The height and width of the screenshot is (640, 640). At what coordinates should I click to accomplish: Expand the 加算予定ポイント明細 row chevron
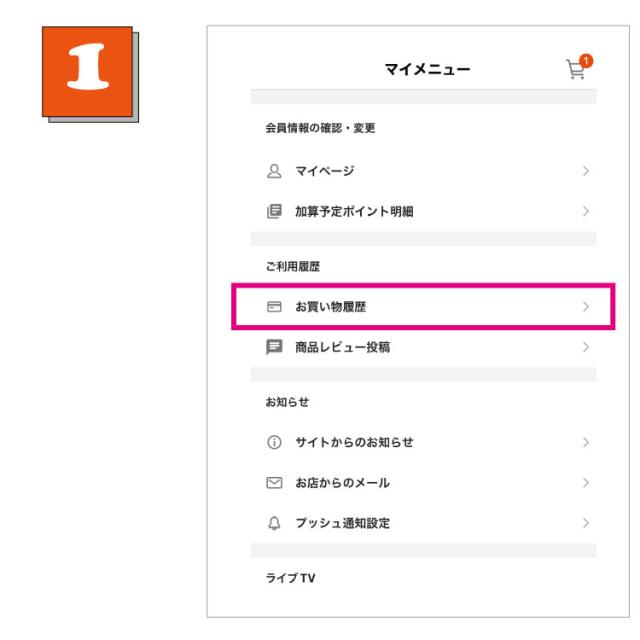coord(586,211)
